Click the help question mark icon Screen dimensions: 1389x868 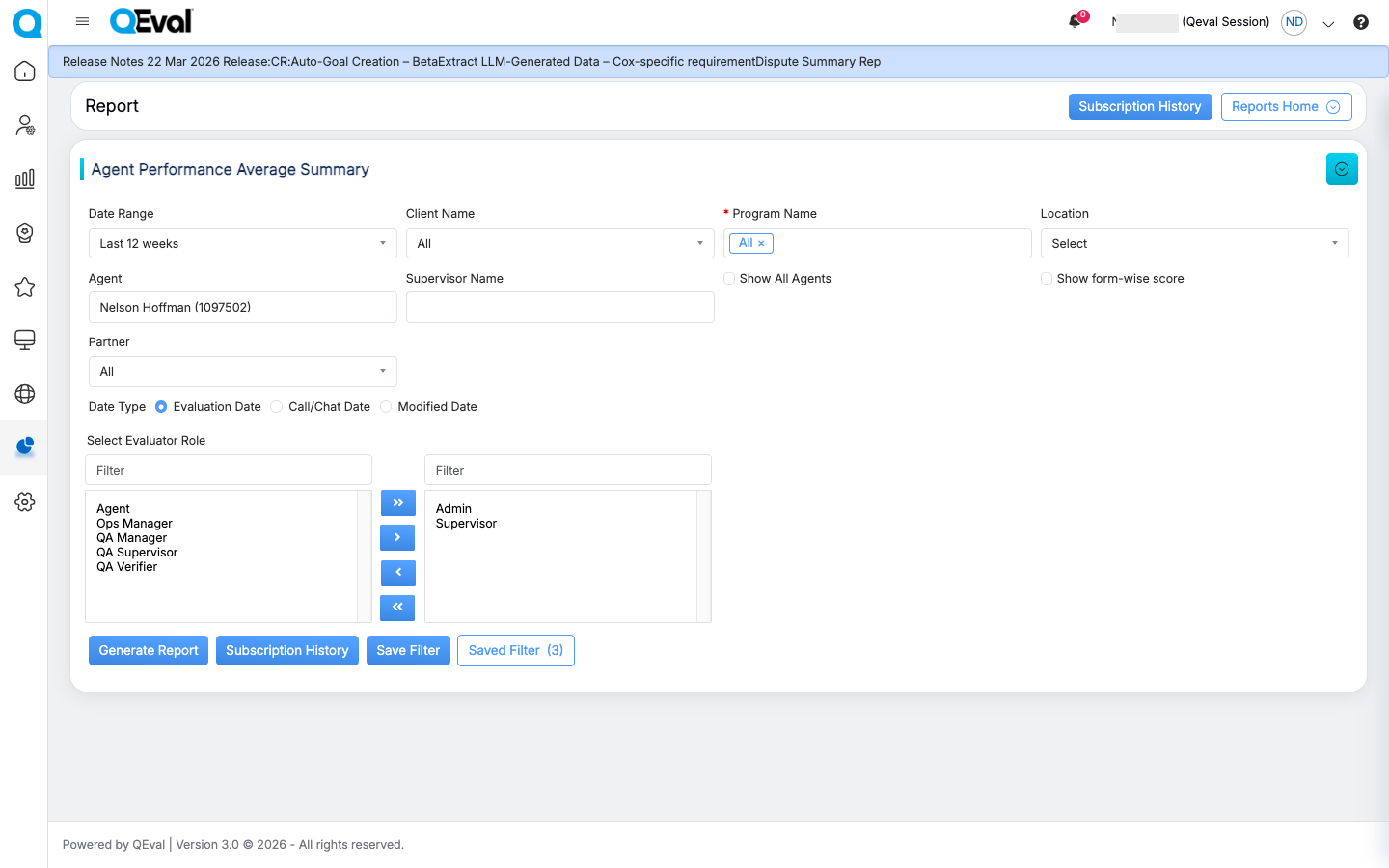[1360, 22]
